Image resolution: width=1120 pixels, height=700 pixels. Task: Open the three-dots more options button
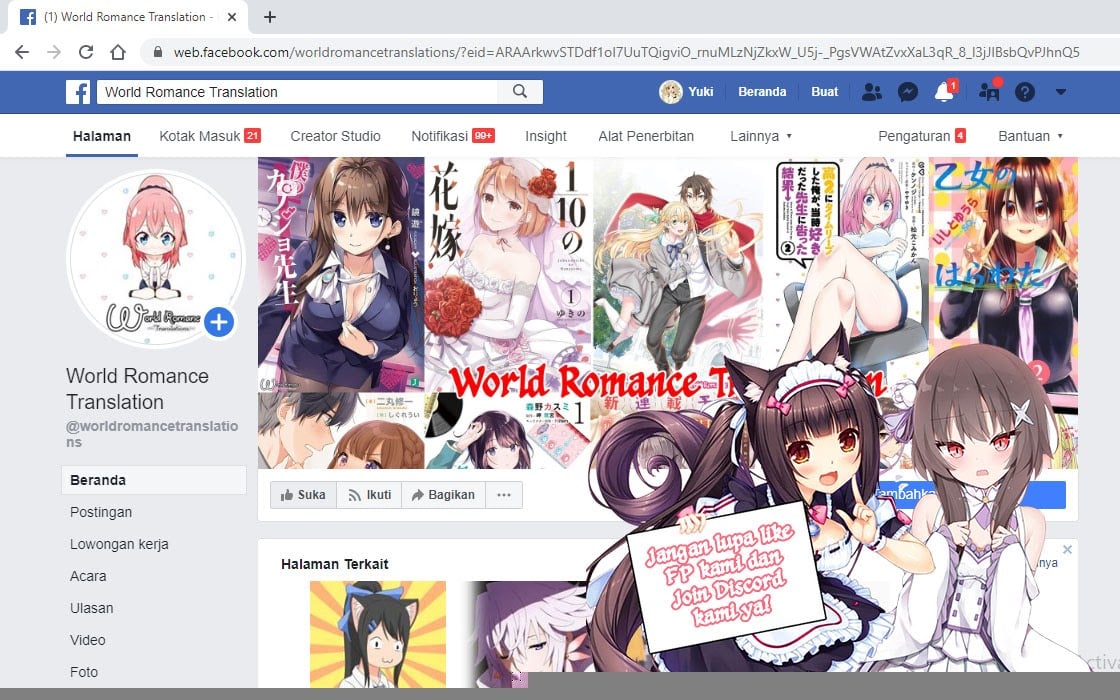point(504,495)
